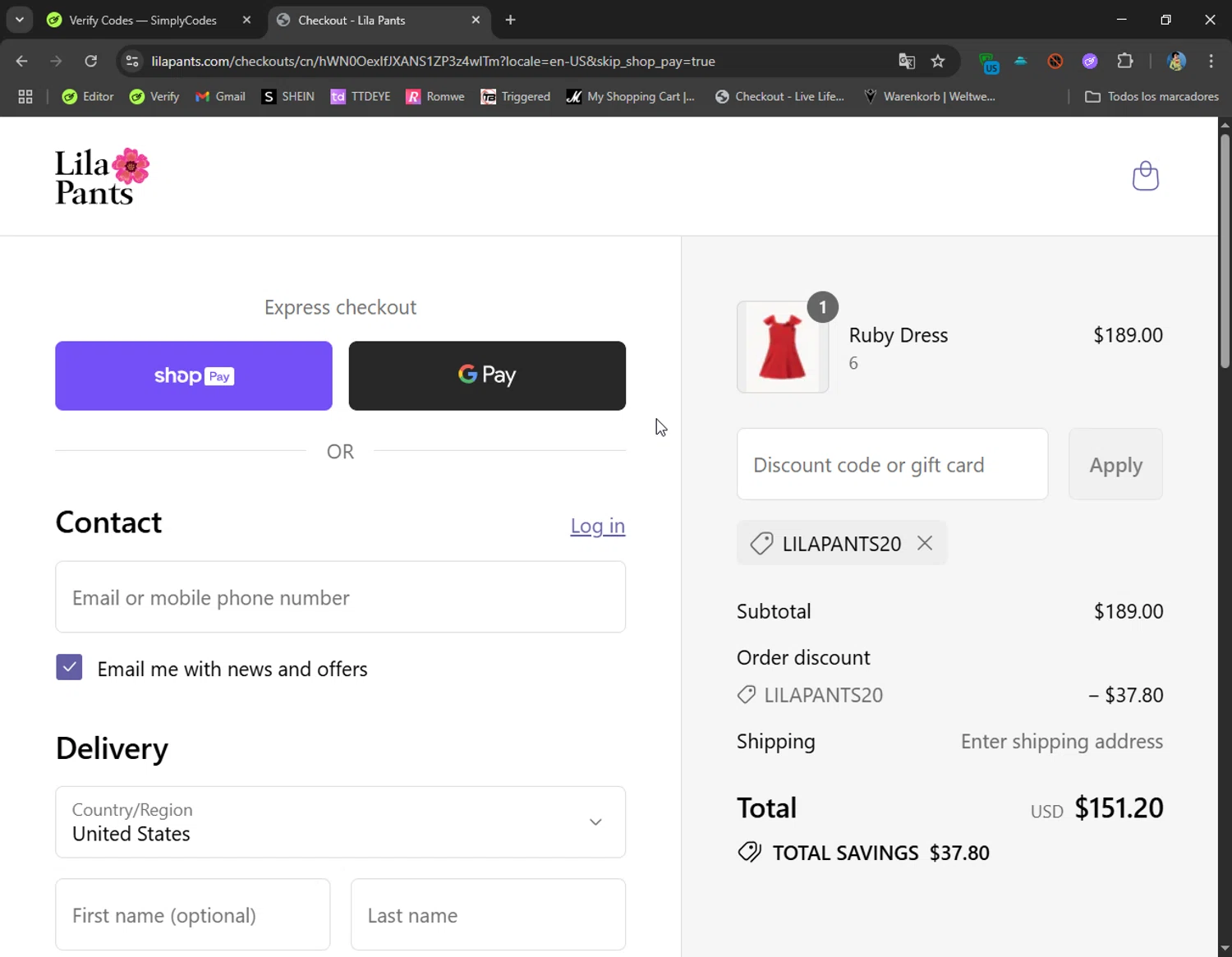
Task: Click the forward navigation arrow
Action: (56, 61)
